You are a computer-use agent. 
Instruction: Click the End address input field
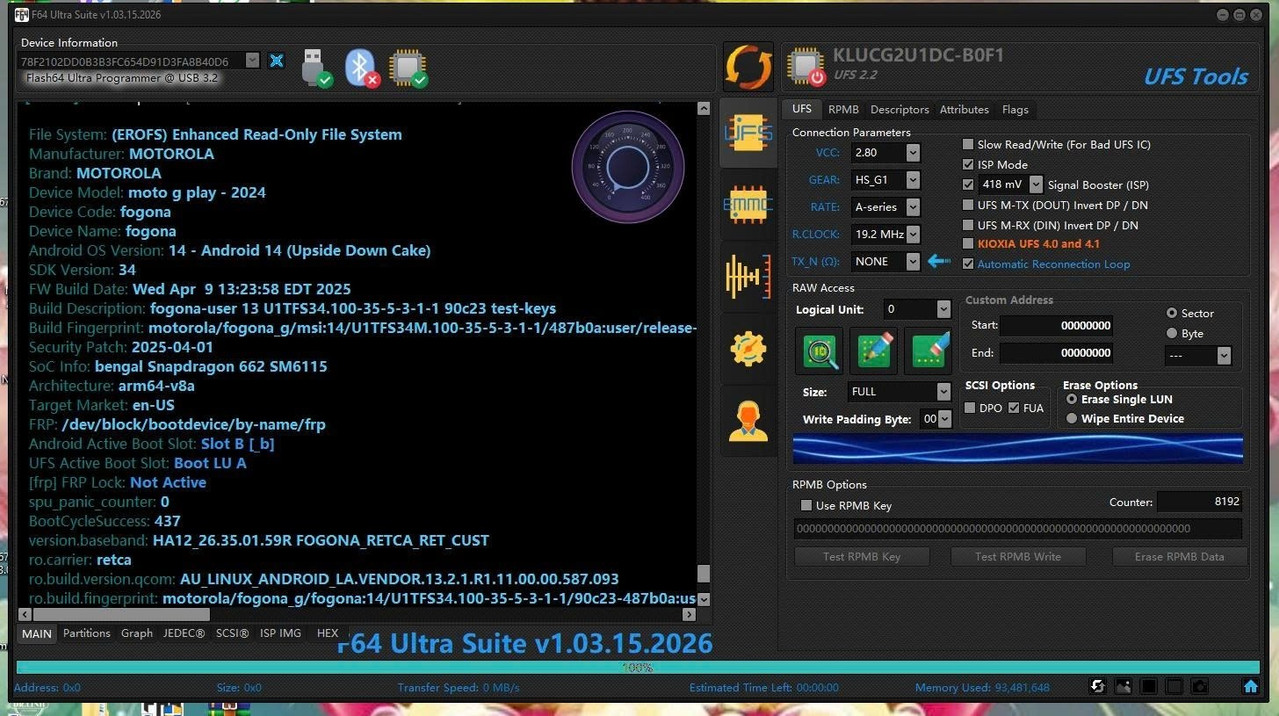coord(1058,353)
